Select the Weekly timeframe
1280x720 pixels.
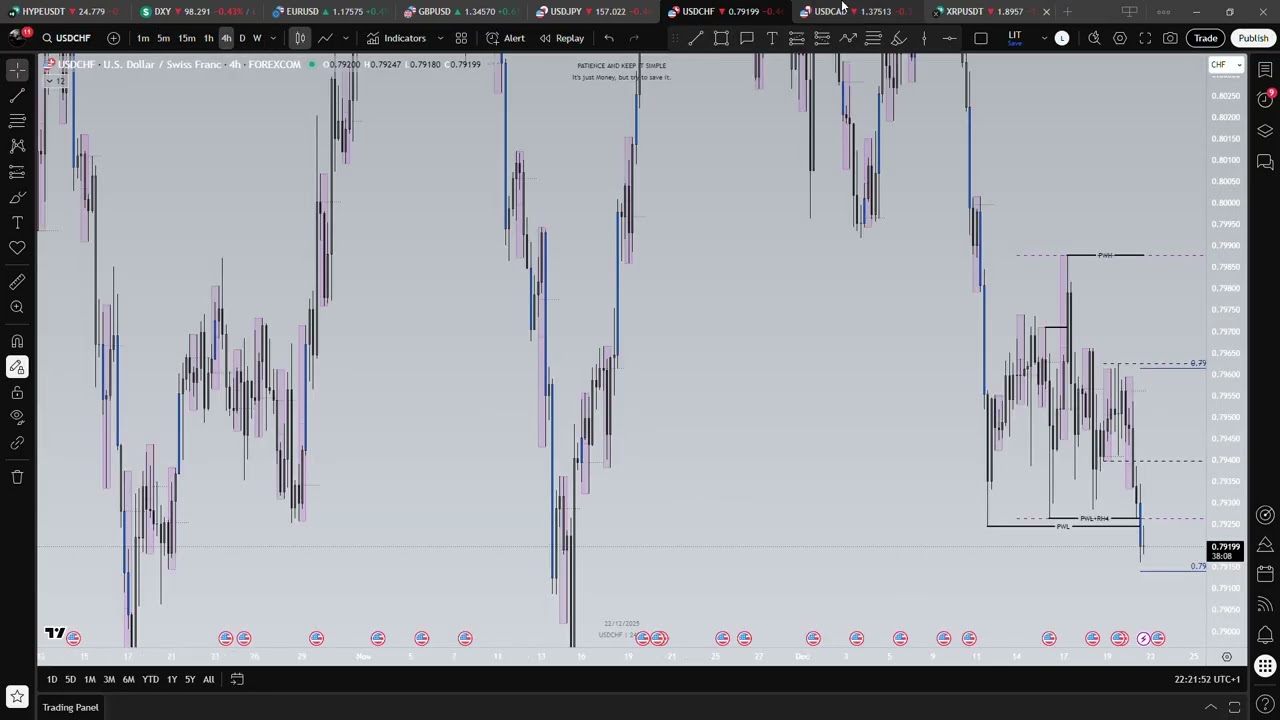257,38
